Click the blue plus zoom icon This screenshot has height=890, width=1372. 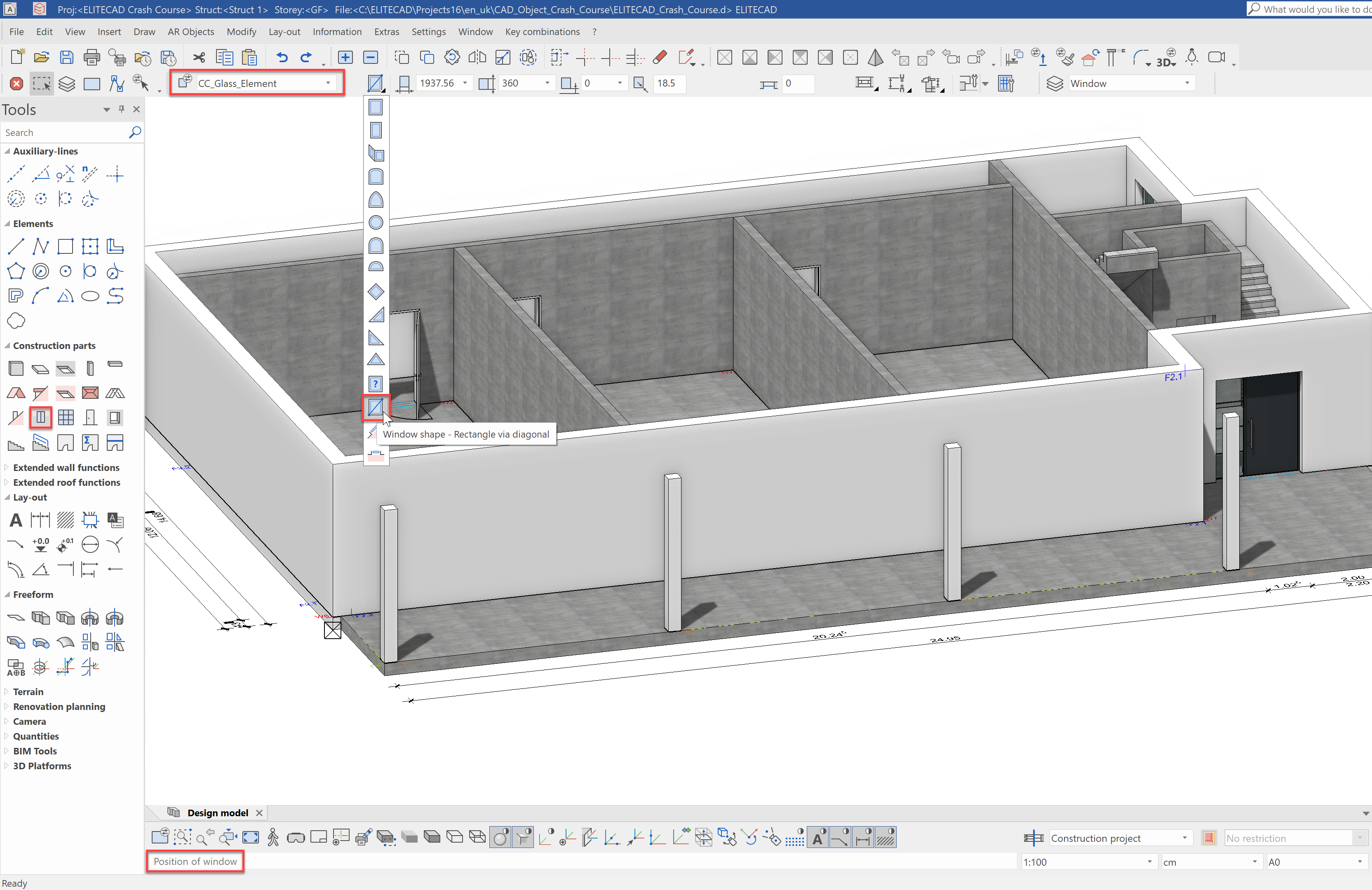(345, 57)
